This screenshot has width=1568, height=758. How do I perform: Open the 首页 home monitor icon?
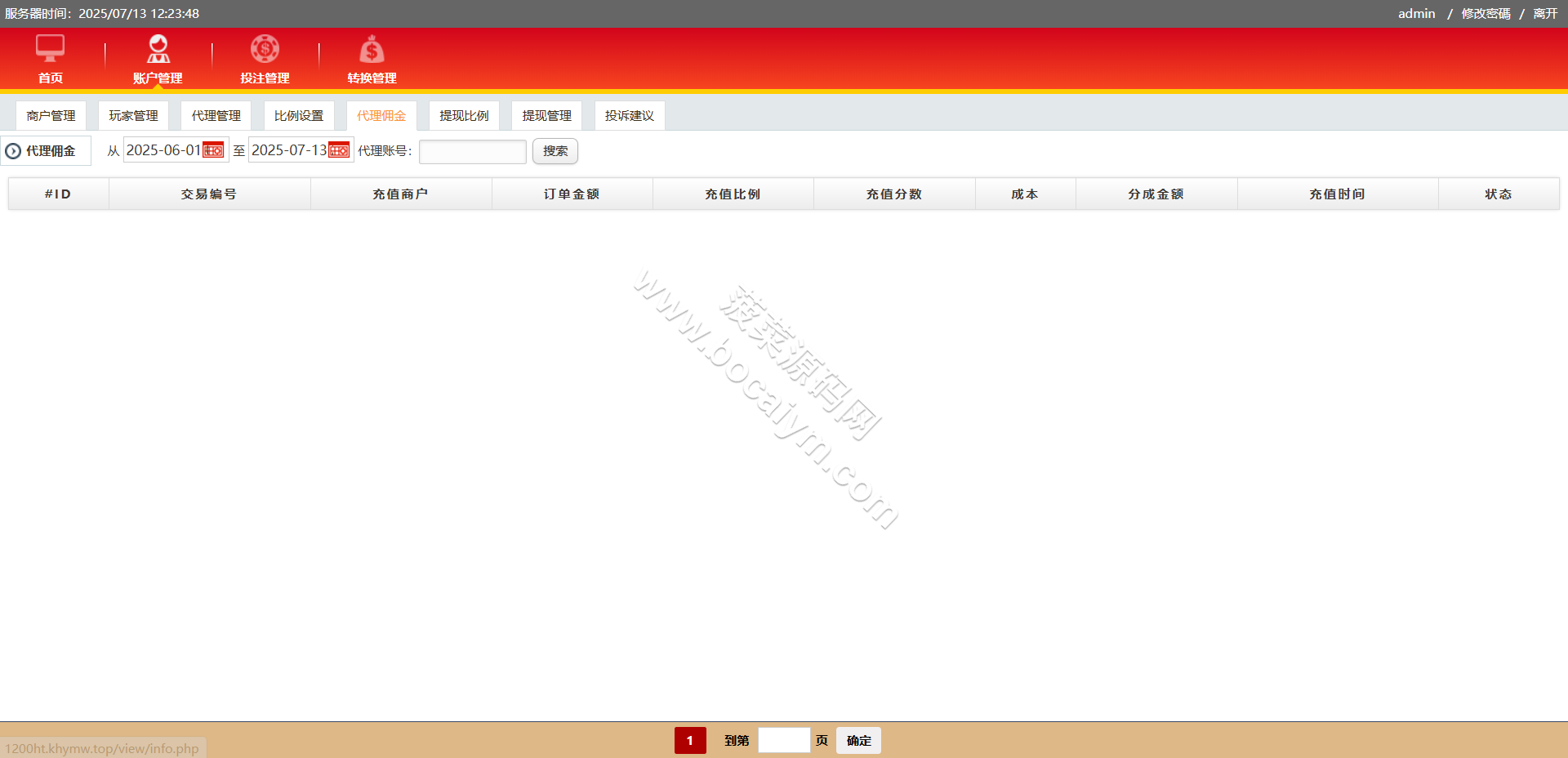pos(50,48)
